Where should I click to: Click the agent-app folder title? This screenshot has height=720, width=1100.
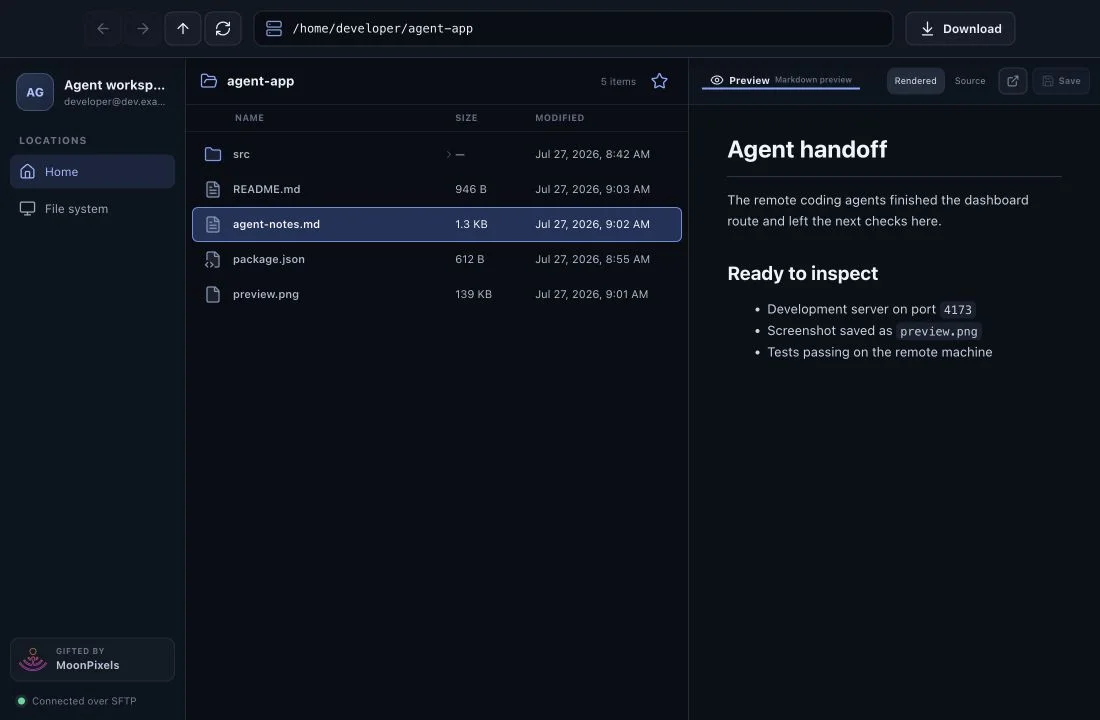[x=260, y=81]
